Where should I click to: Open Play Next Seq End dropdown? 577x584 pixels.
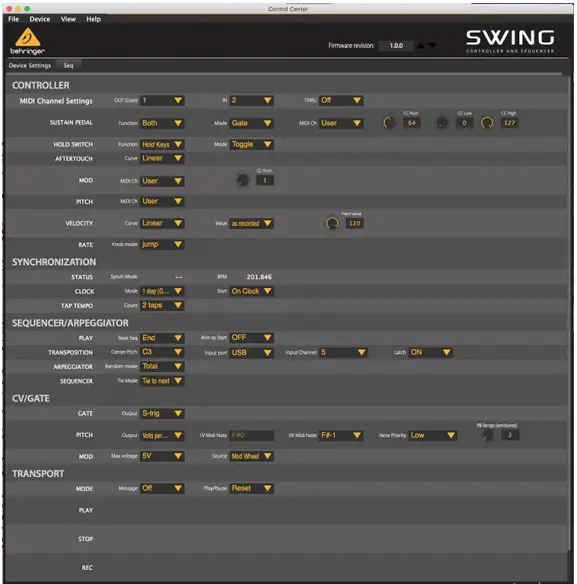tap(162, 338)
